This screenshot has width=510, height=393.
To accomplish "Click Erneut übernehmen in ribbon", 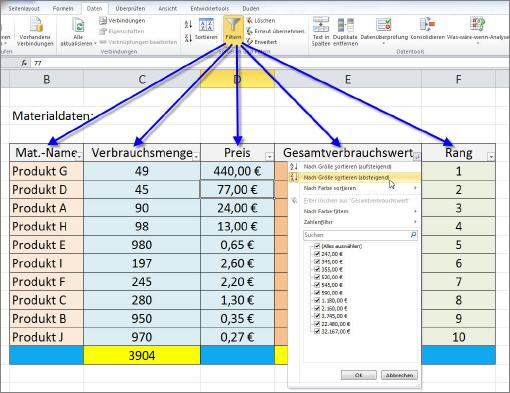I will (276, 31).
